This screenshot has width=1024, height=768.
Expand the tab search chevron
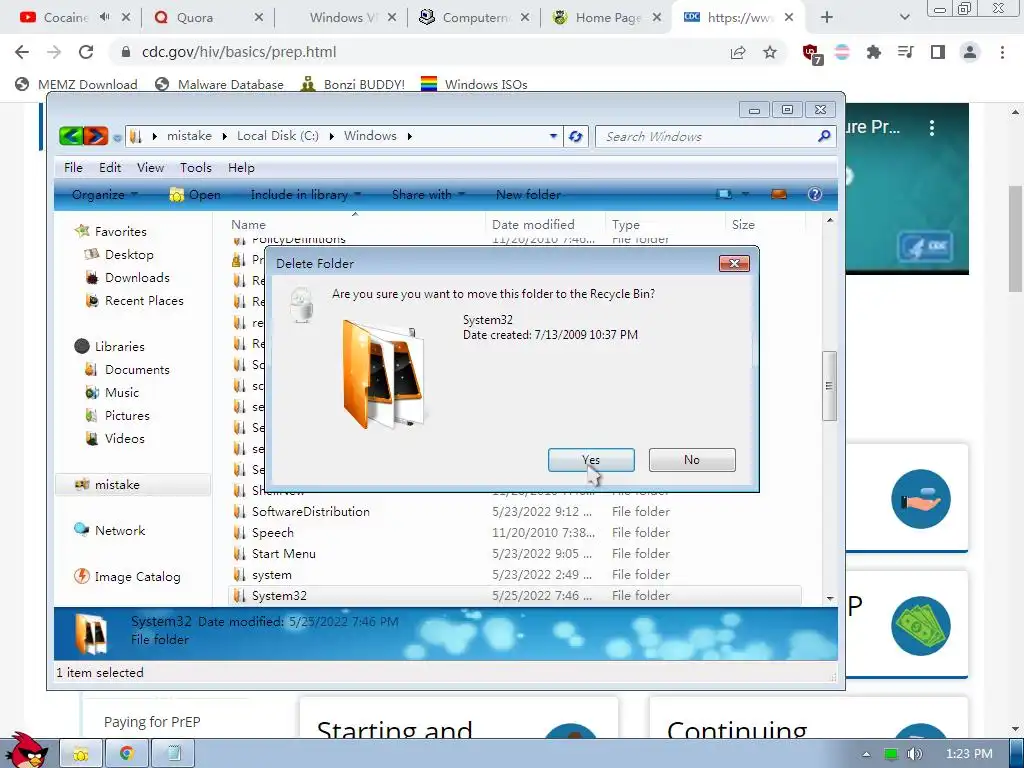pos(904,18)
